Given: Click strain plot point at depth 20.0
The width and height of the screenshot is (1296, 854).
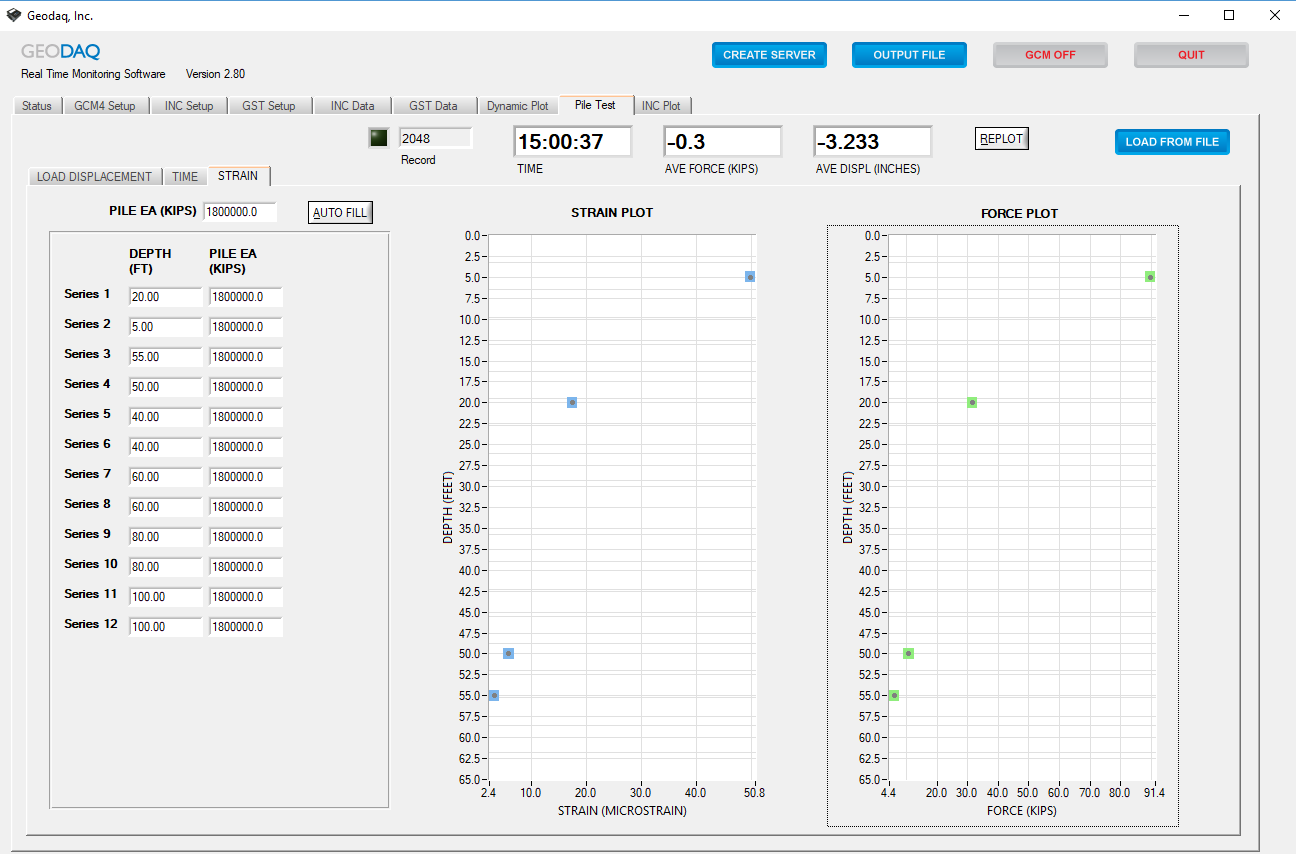Looking at the screenshot, I should 572,402.
